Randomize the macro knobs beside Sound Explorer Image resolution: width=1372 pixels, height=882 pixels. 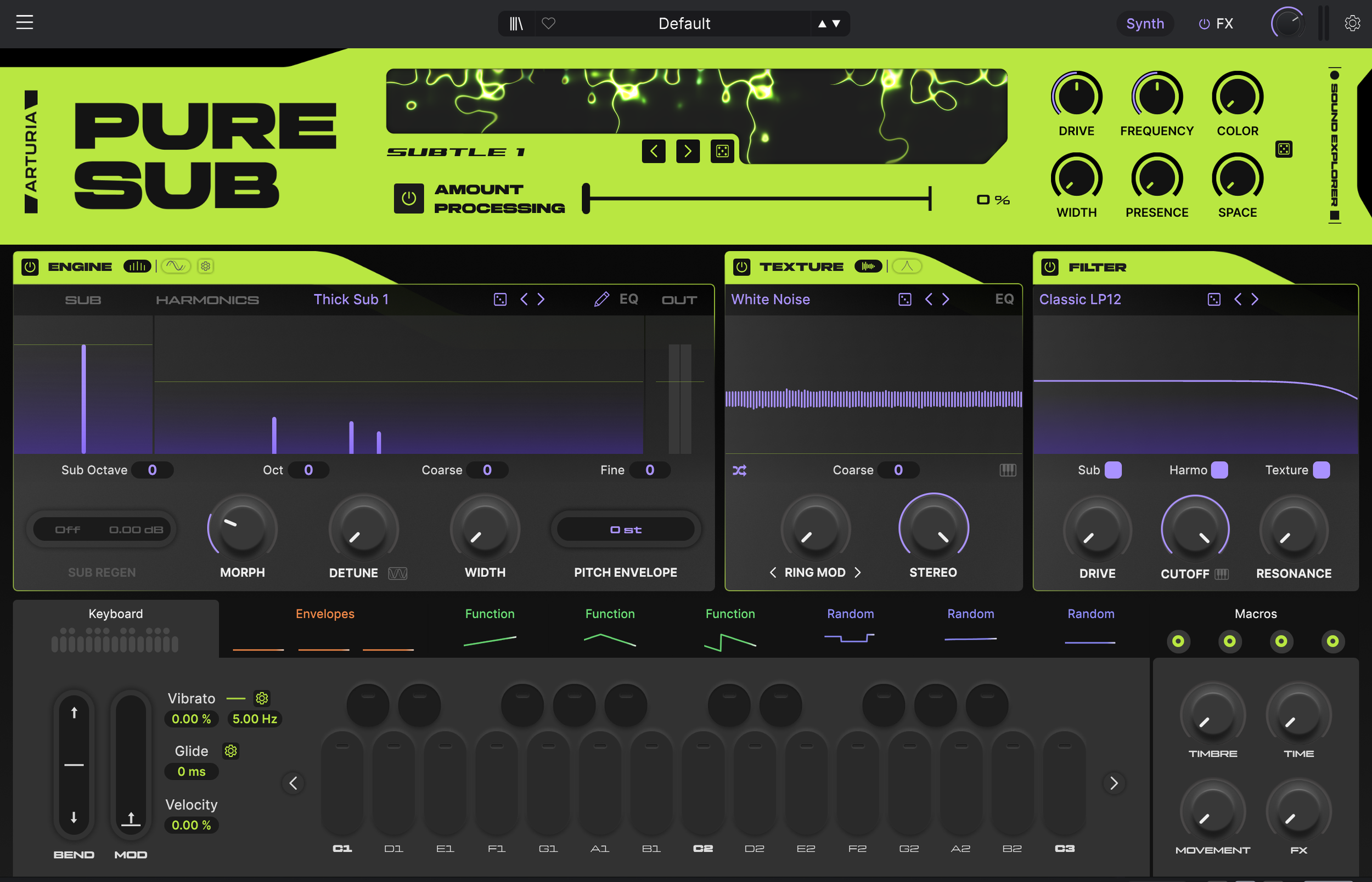[1284, 150]
